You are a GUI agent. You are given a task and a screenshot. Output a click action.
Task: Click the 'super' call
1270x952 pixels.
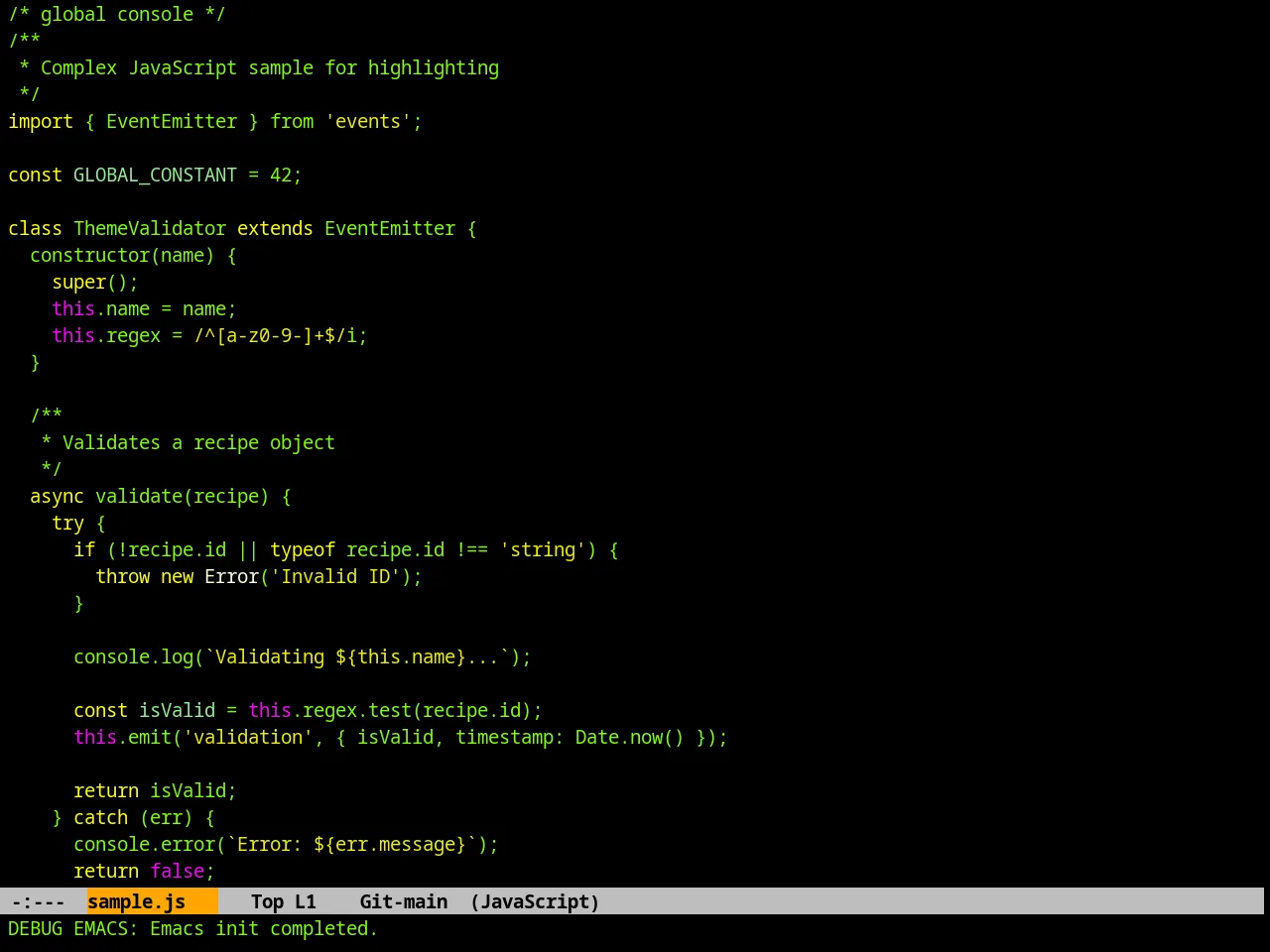(78, 282)
